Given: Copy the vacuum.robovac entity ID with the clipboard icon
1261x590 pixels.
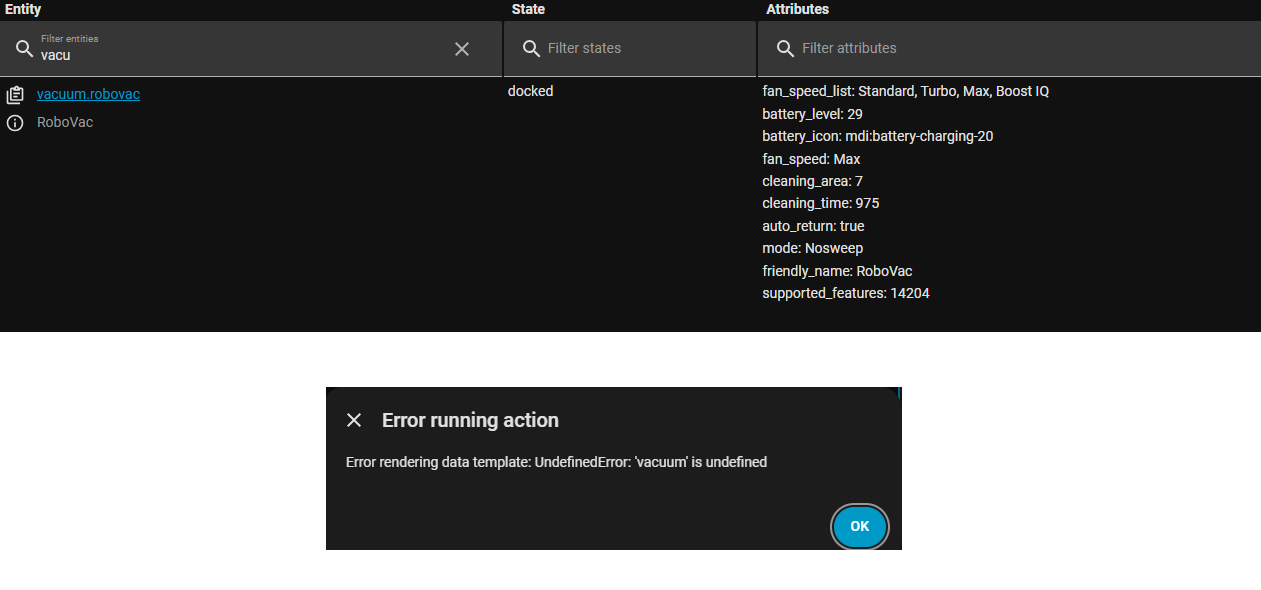Looking at the screenshot, I should coord(15,95).
